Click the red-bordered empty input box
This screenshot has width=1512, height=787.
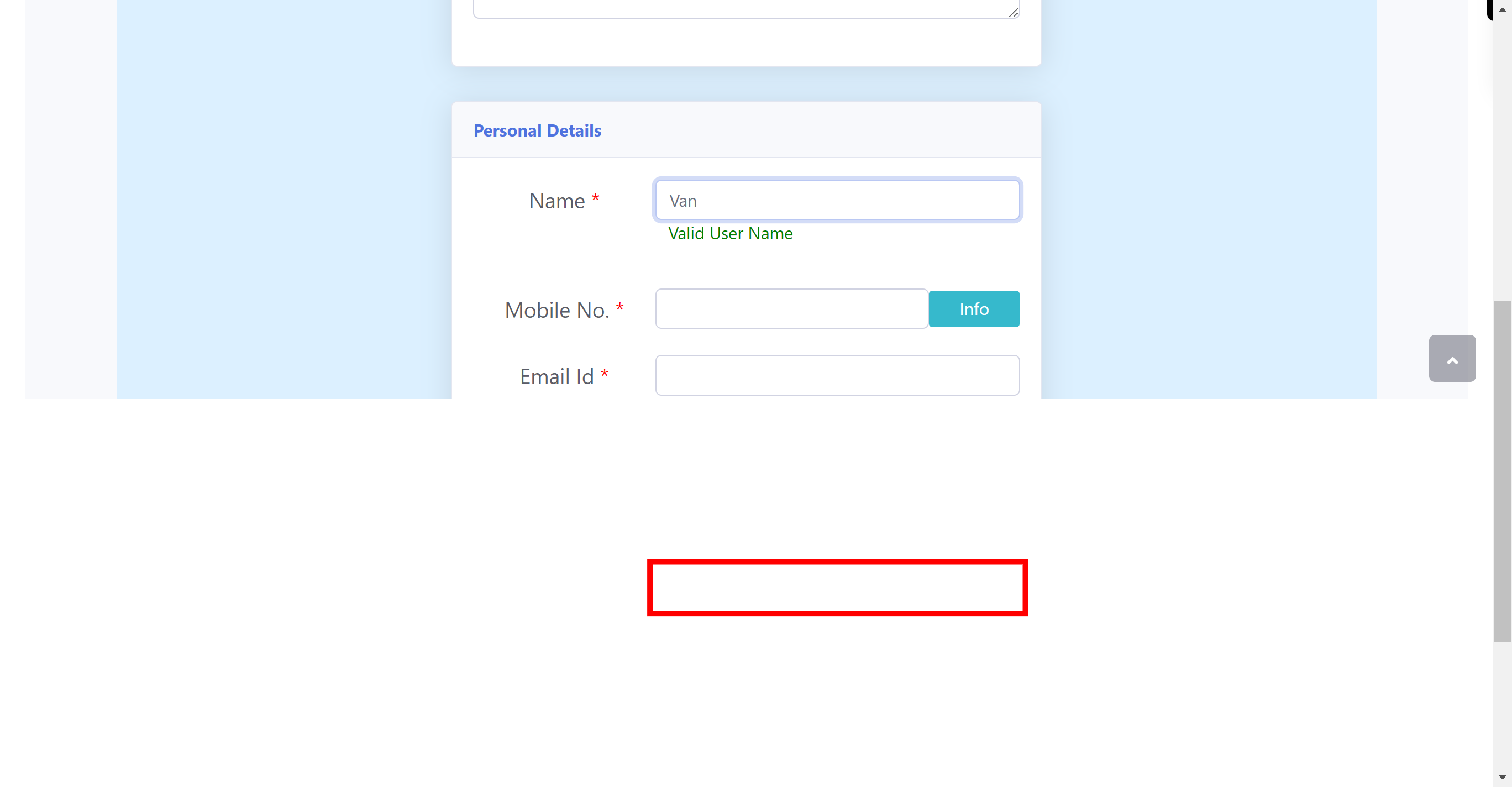[x=838, y=588]
